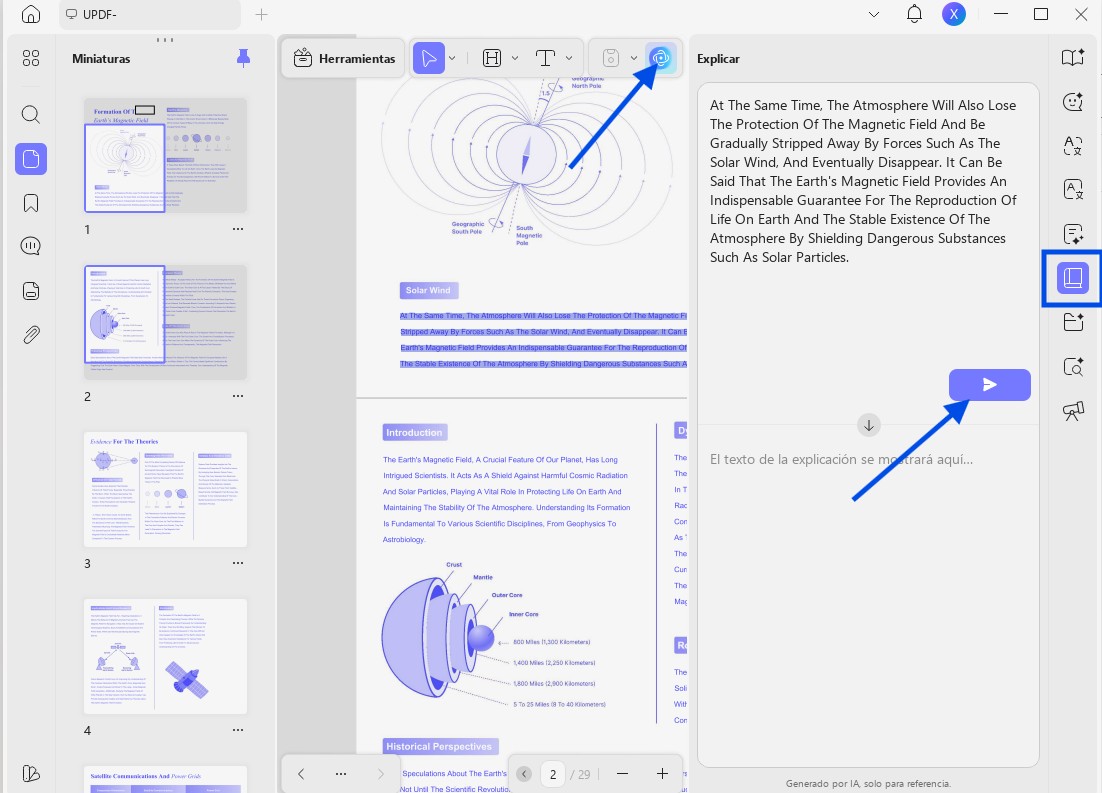Viewport: 1102px width, 793px height.
Task: Open the comments panel icon
Action: 30,247
